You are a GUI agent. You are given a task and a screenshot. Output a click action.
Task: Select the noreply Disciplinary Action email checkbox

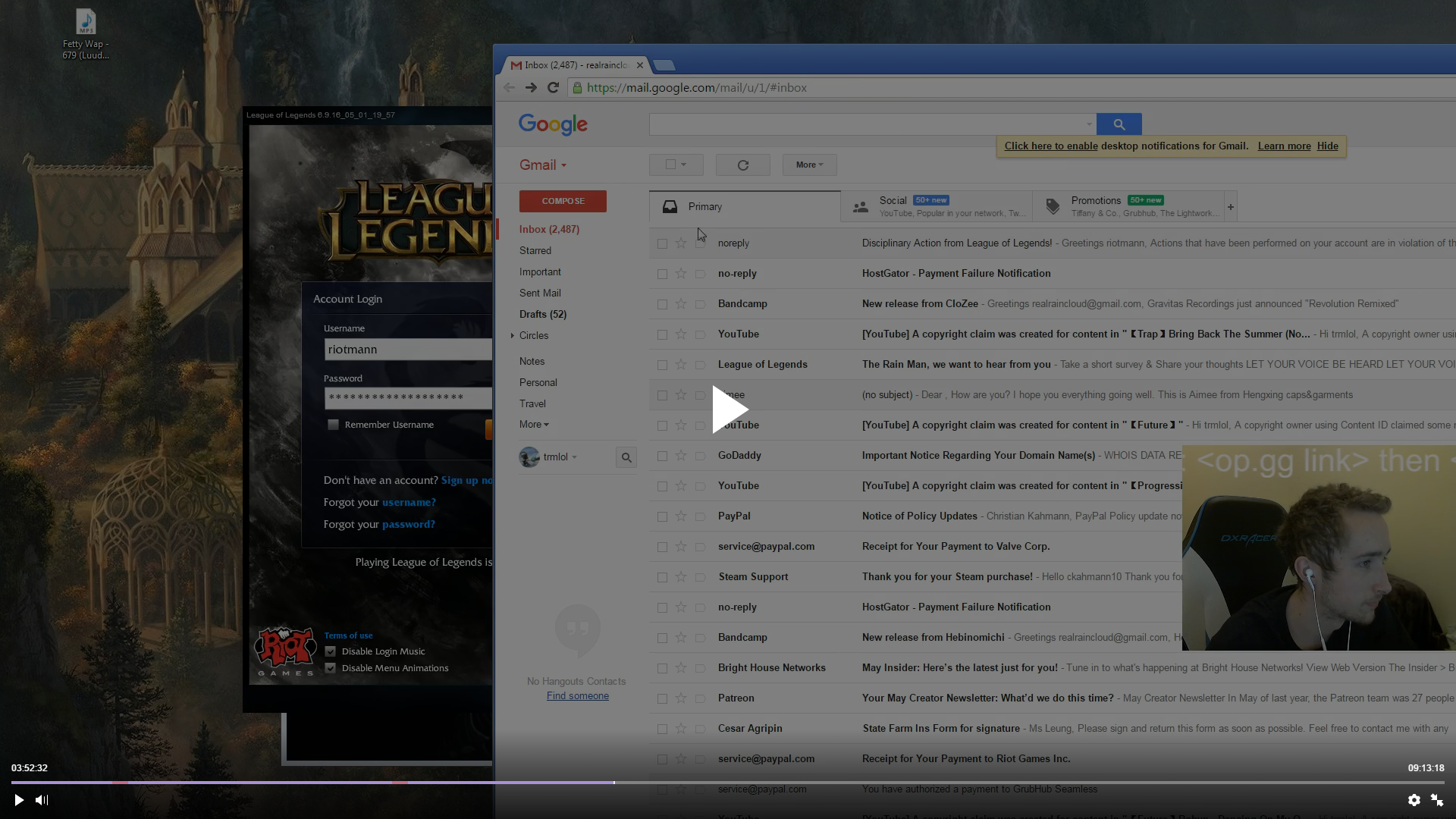point(662,243)
